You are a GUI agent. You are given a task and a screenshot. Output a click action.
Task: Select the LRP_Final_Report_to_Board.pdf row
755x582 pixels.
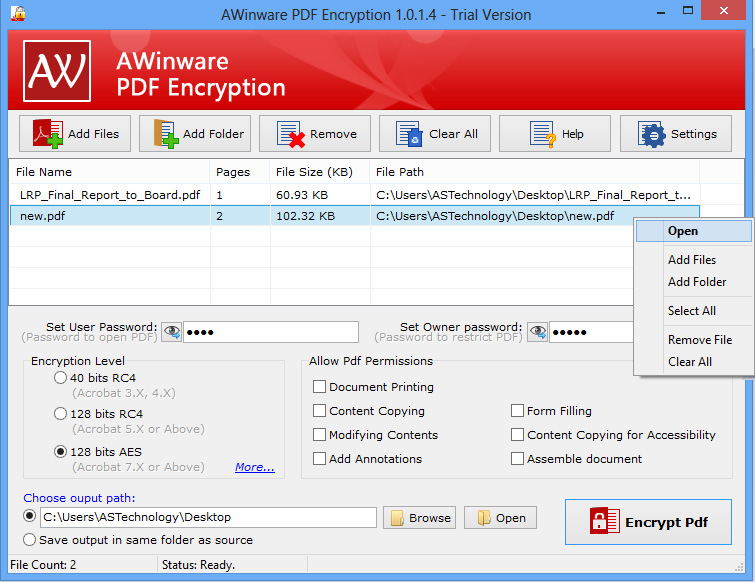(354, 195)
